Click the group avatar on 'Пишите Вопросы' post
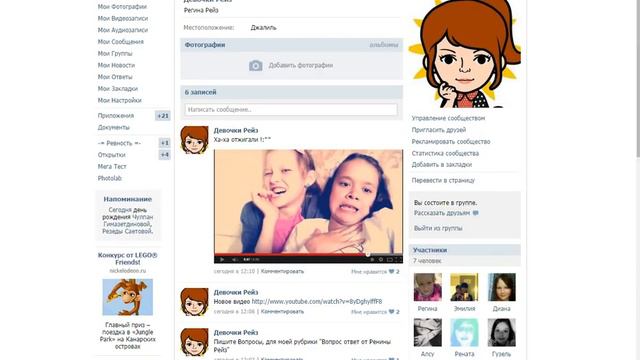640x360 pixels. 194,342
